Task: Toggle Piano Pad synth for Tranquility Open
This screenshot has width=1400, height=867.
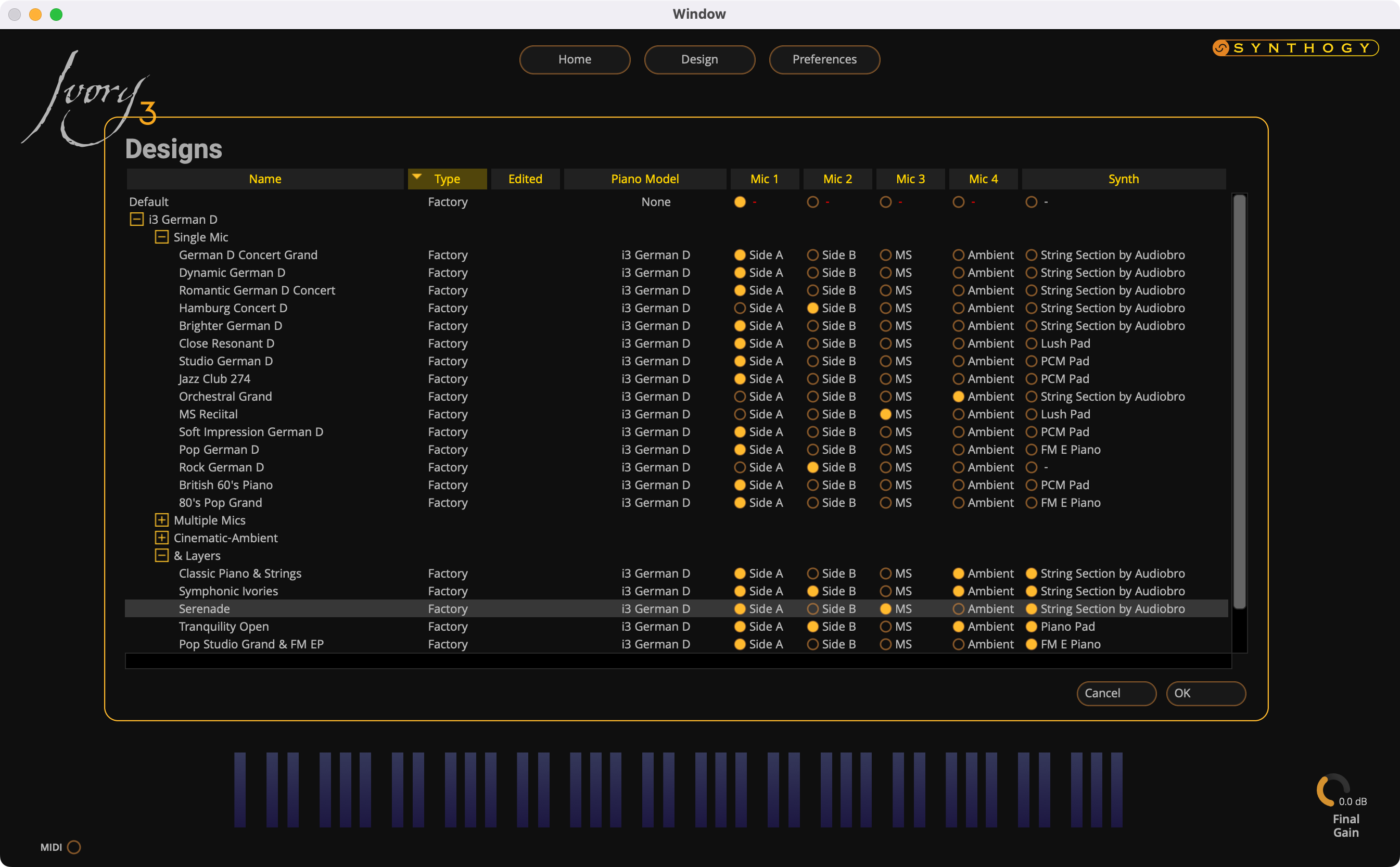Action: (x=1031, y=626)
